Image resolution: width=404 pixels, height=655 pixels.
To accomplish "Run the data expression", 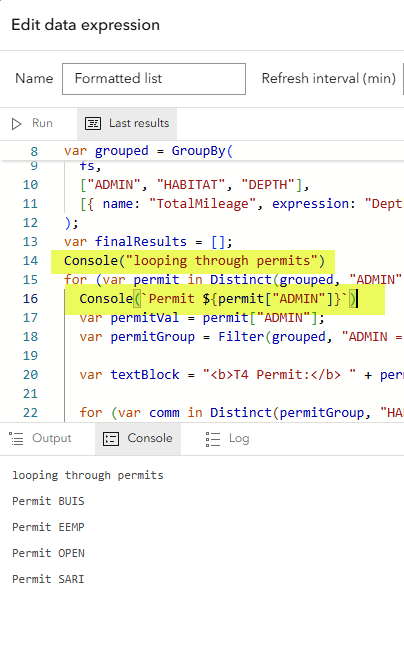I will click(x=32, y=124).
